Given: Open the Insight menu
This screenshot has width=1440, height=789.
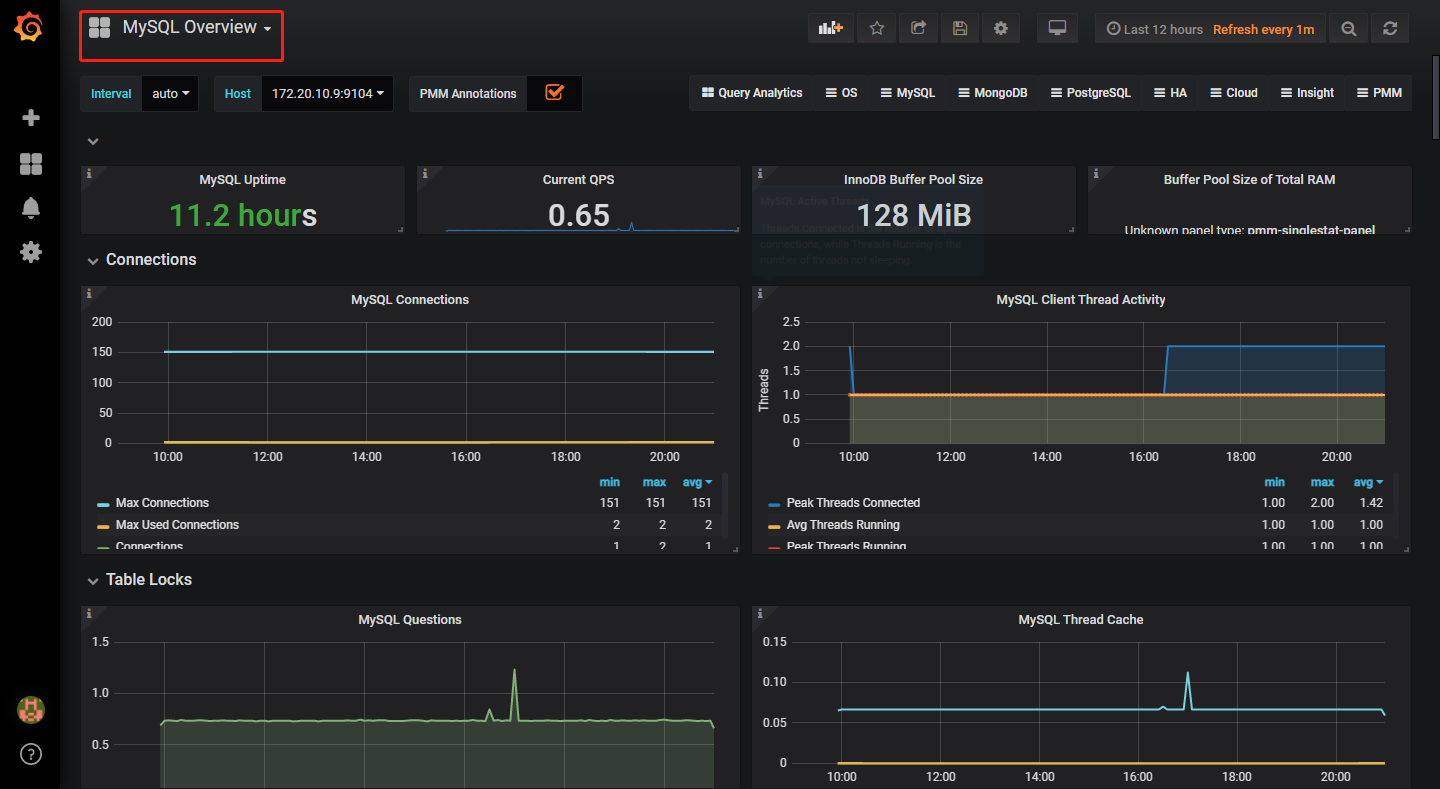Looking at the screenshot, I should click(x=1307, y=93).
